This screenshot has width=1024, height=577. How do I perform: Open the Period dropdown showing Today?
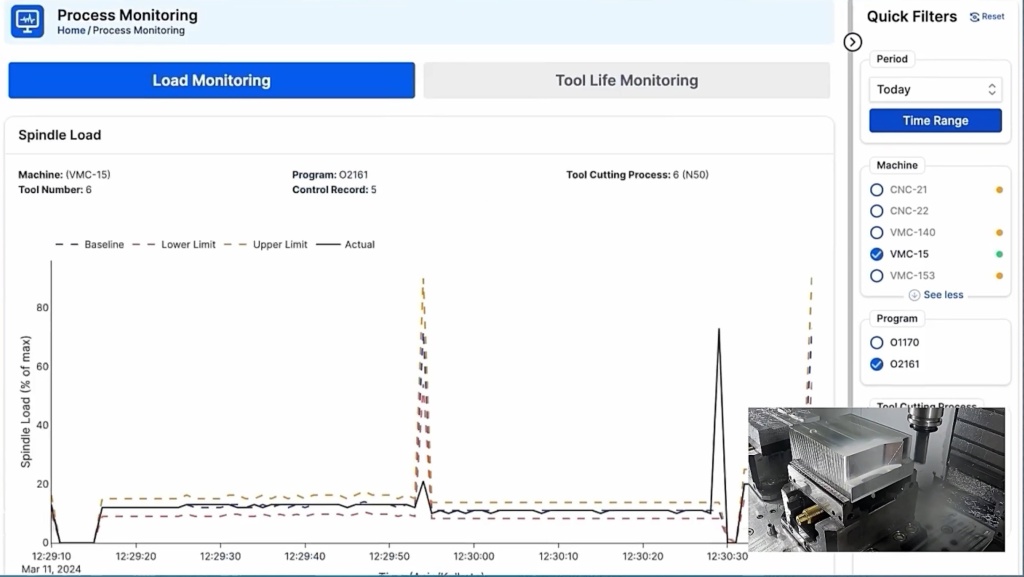click(x=935, y=89)
